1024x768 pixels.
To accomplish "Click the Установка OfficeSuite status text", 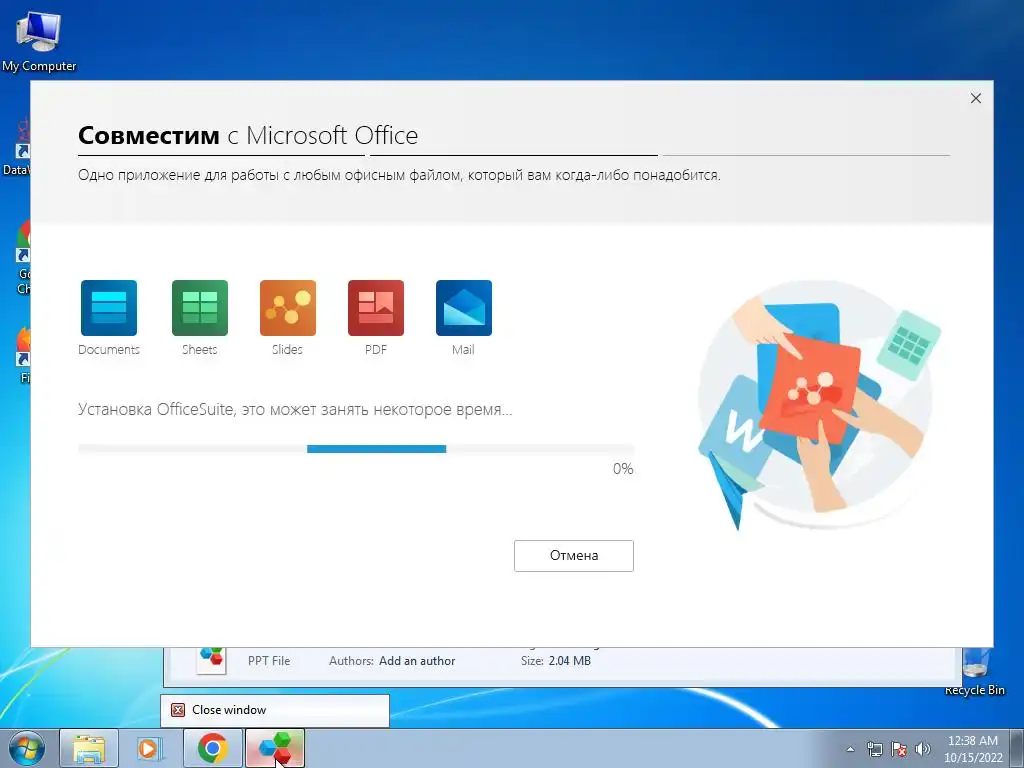I will pos(295,409).
